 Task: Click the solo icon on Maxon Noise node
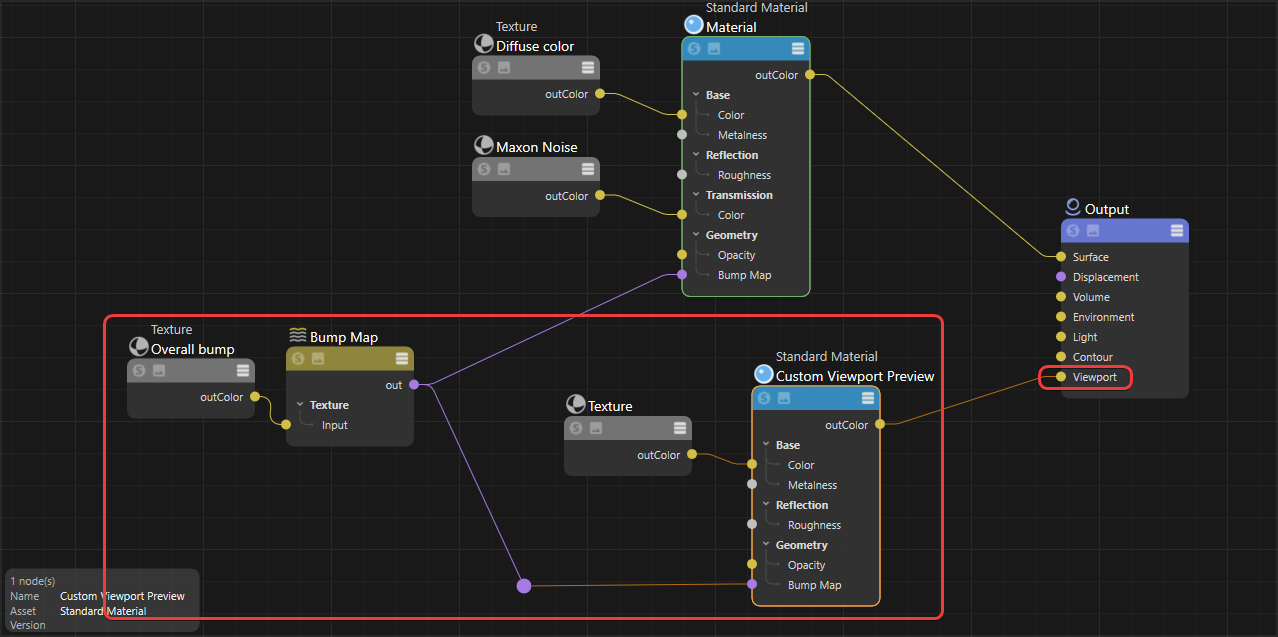(x=484, y=169)
